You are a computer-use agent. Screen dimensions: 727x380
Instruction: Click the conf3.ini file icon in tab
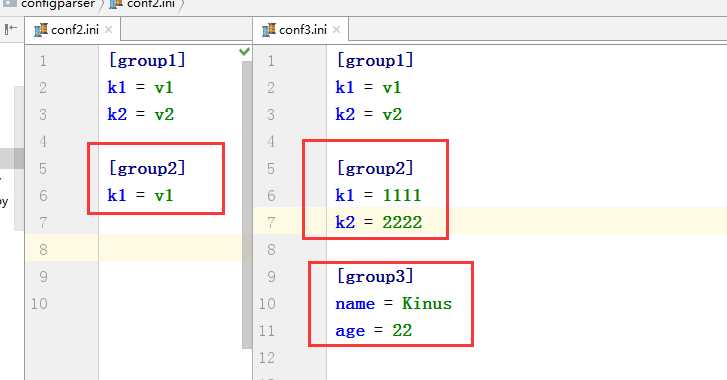[x=269, y=30]
